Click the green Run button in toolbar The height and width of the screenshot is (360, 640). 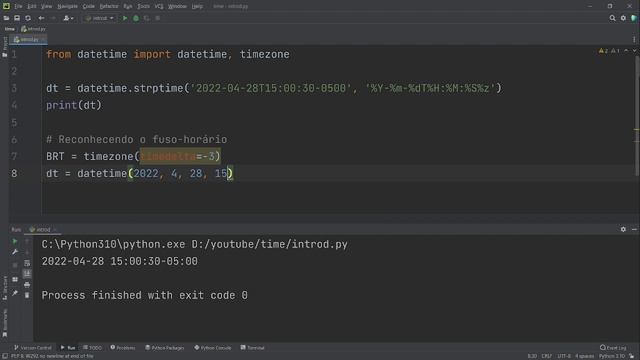125,18
